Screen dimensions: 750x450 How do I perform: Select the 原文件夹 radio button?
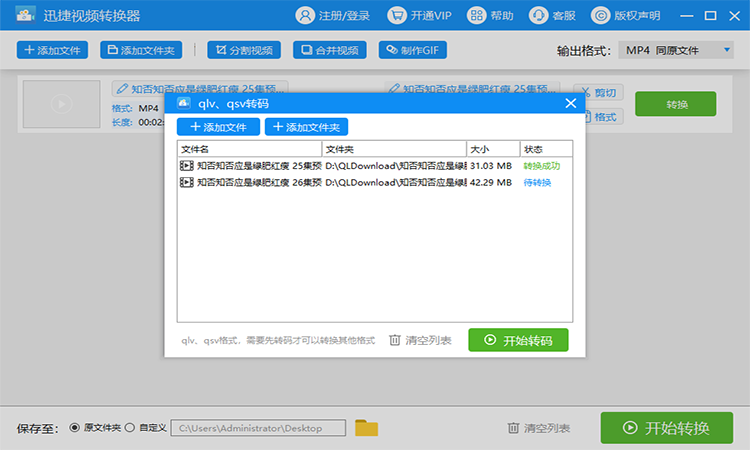[75, 428]
